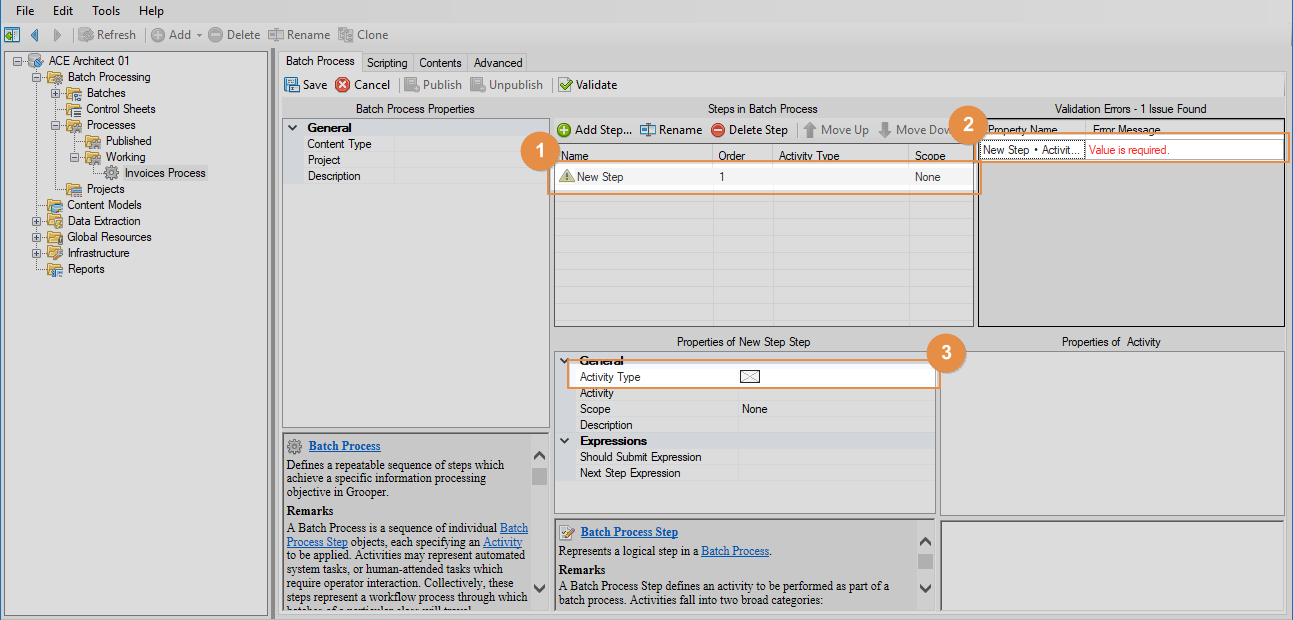Open the Activity link in help remarks
Image resolution: width=1293 pixels, height=620 pixels.
[x=502, y=542]
